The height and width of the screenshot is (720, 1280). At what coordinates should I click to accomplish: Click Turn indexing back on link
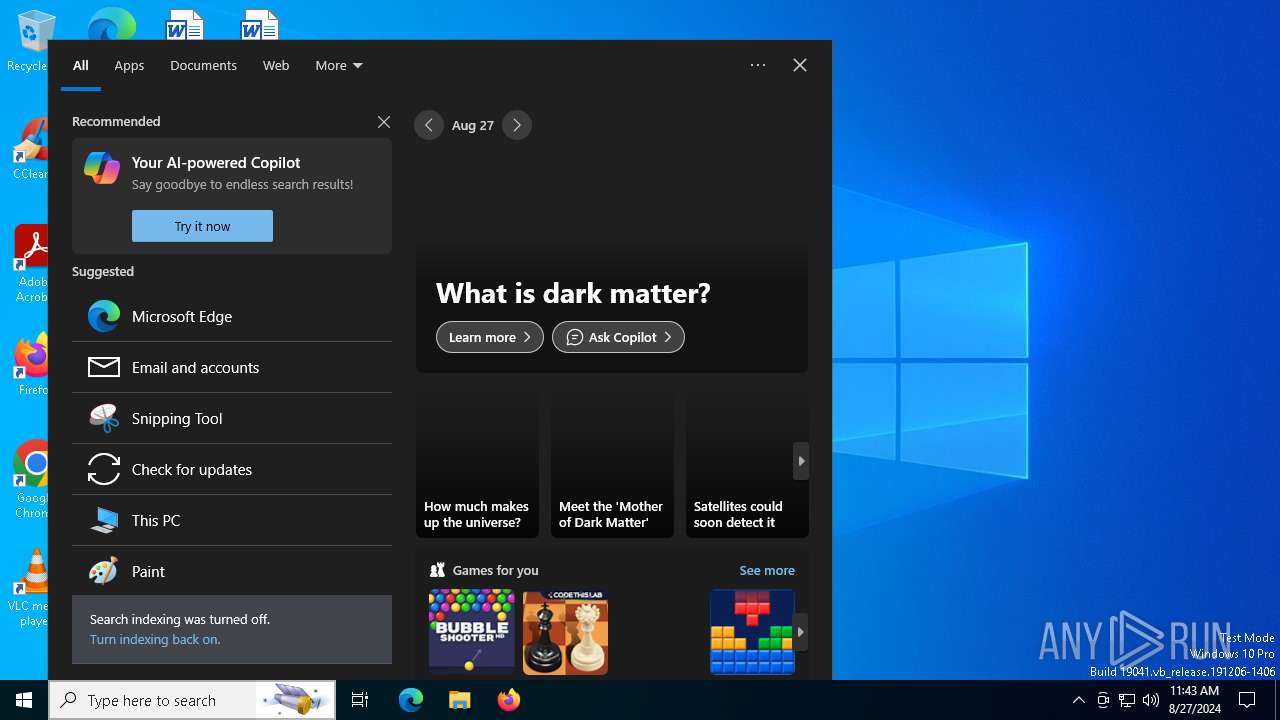[x=155, y=639]
